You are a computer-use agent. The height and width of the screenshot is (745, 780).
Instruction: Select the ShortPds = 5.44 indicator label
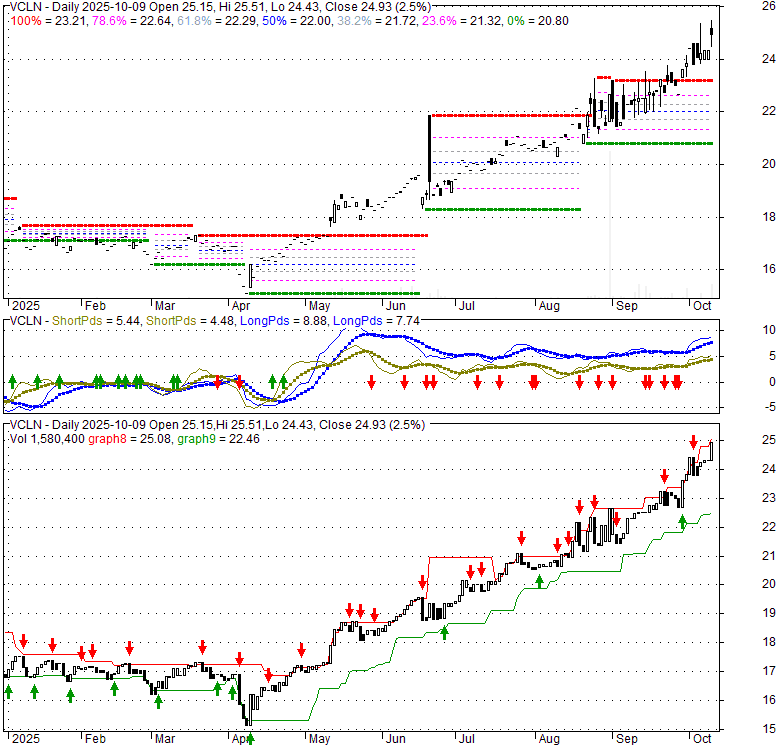(x=96, y=321)
